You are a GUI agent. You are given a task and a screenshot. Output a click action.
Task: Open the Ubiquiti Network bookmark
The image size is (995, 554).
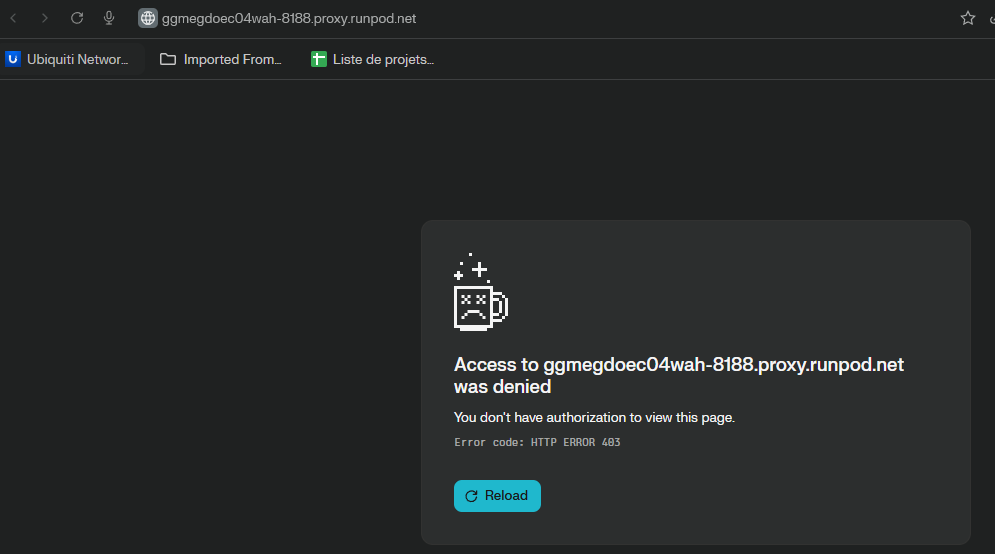[78, 59]
